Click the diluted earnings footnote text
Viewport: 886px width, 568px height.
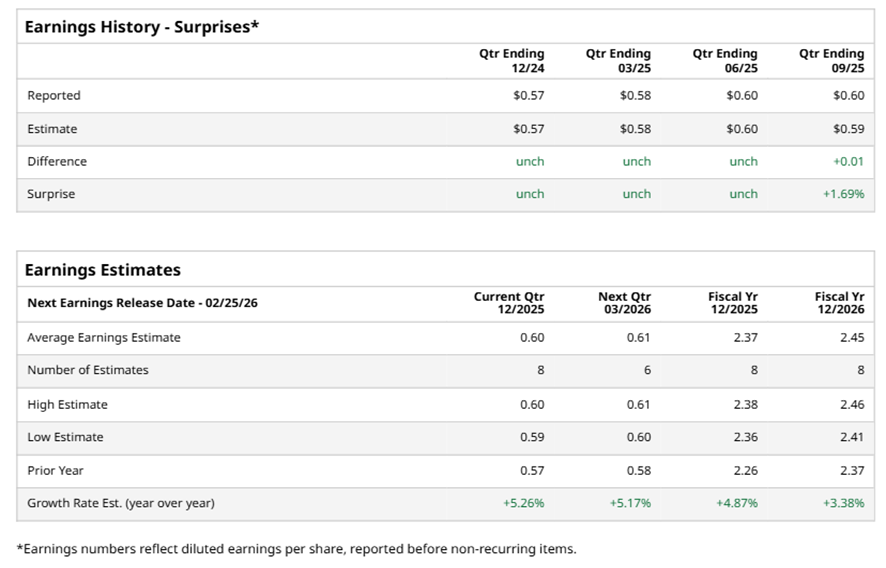coord(296,548)
